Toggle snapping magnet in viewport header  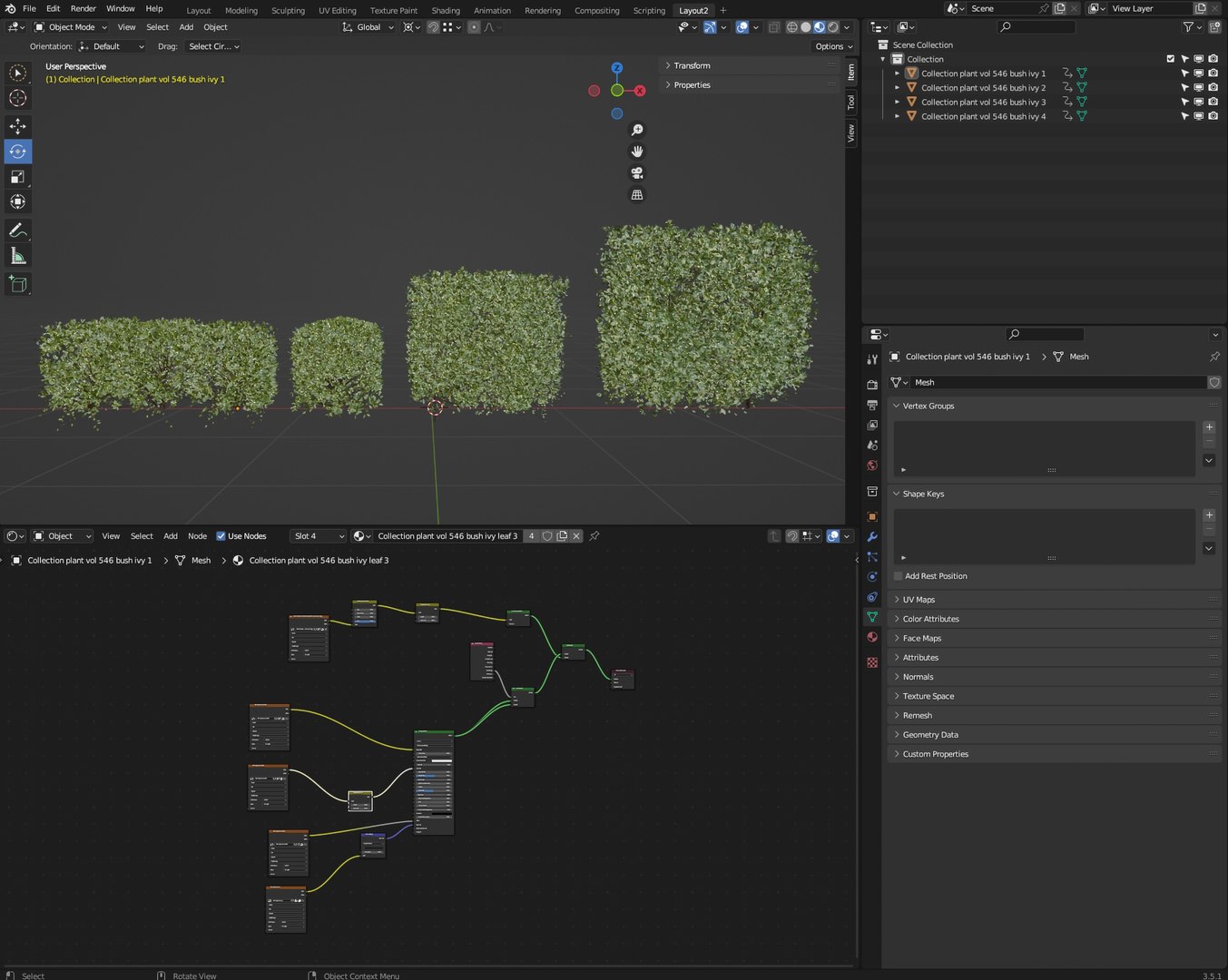click(433, 27)
